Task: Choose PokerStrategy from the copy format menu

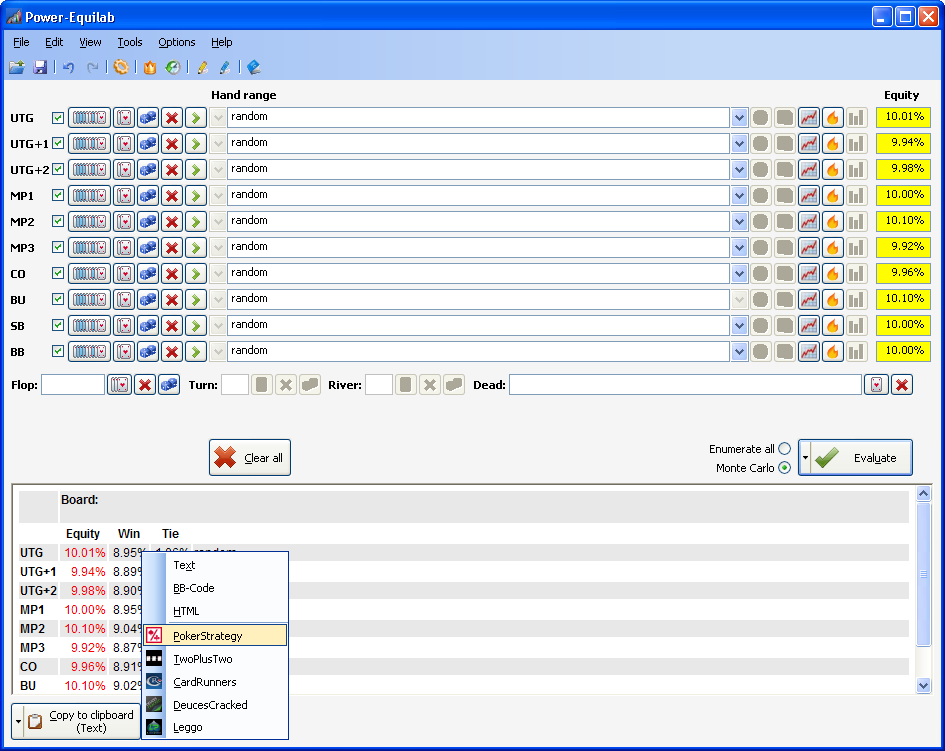Action: coord(215,635)
